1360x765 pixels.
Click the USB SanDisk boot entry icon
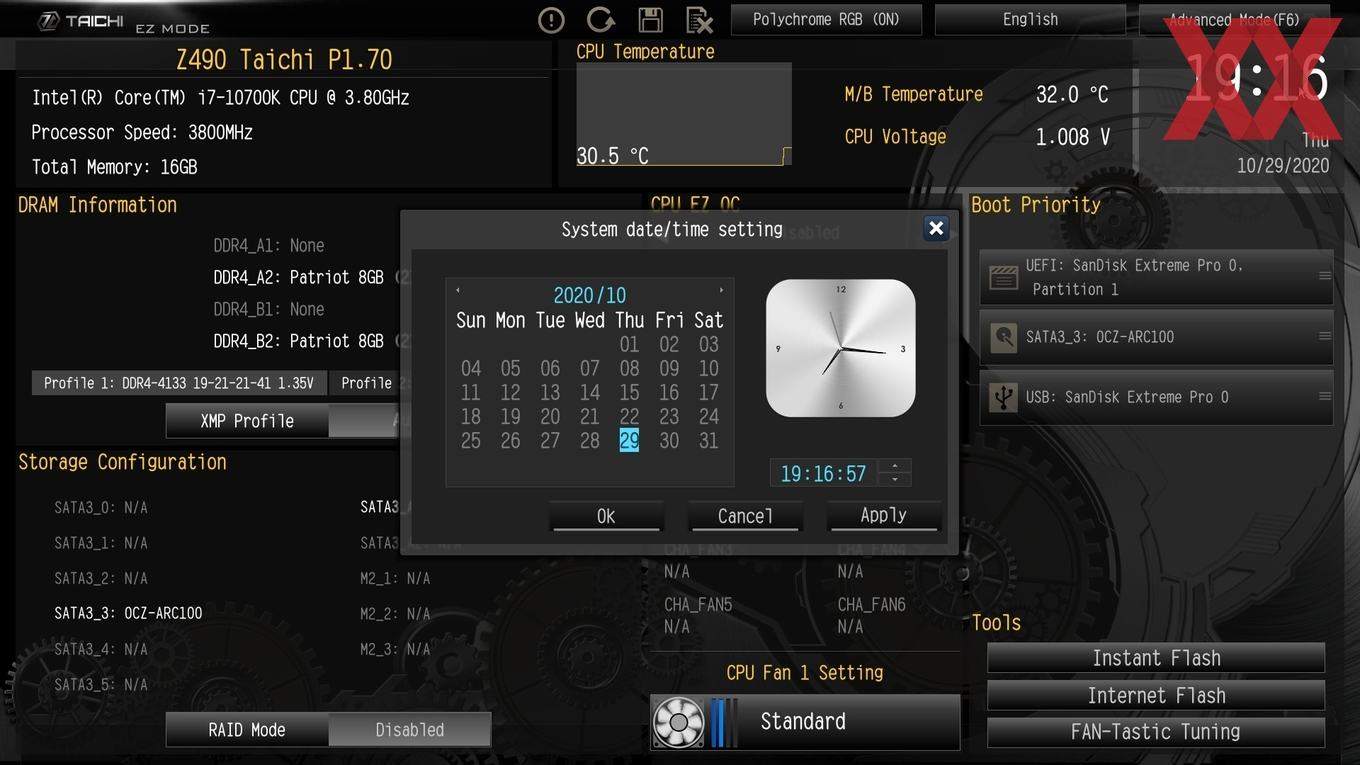[x=1003, y=397]
